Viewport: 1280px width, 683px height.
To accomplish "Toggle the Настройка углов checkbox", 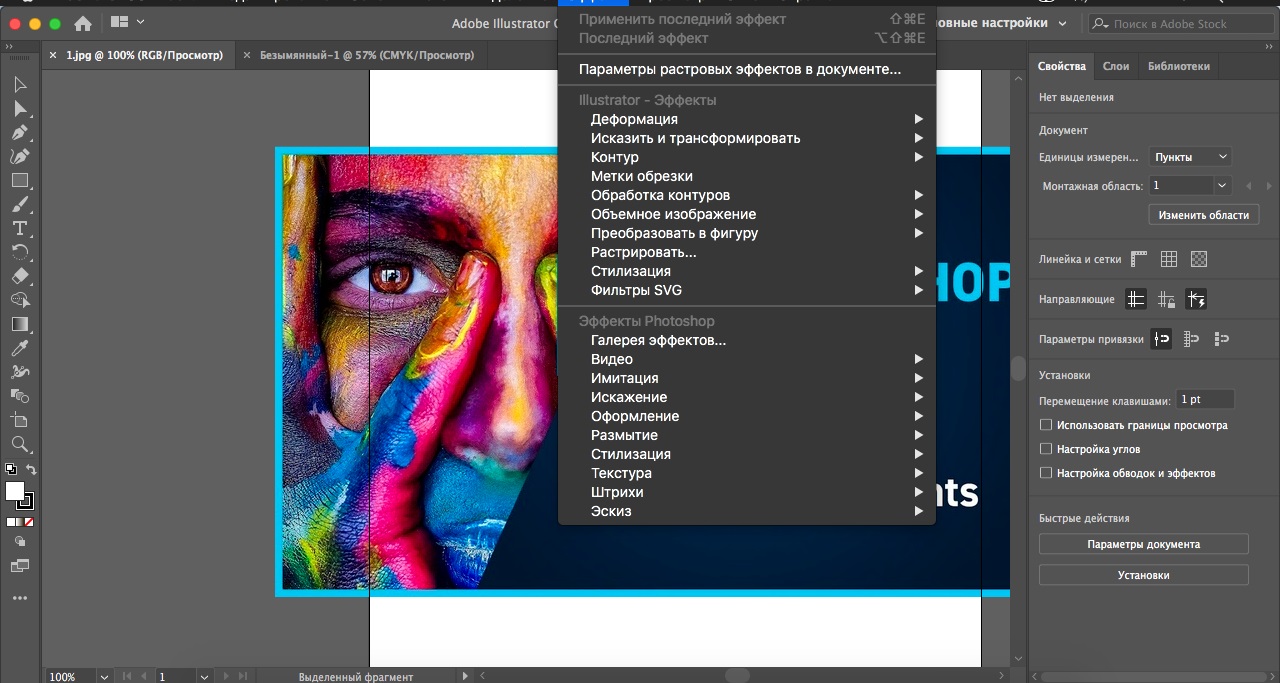I will pos(1046,449).
